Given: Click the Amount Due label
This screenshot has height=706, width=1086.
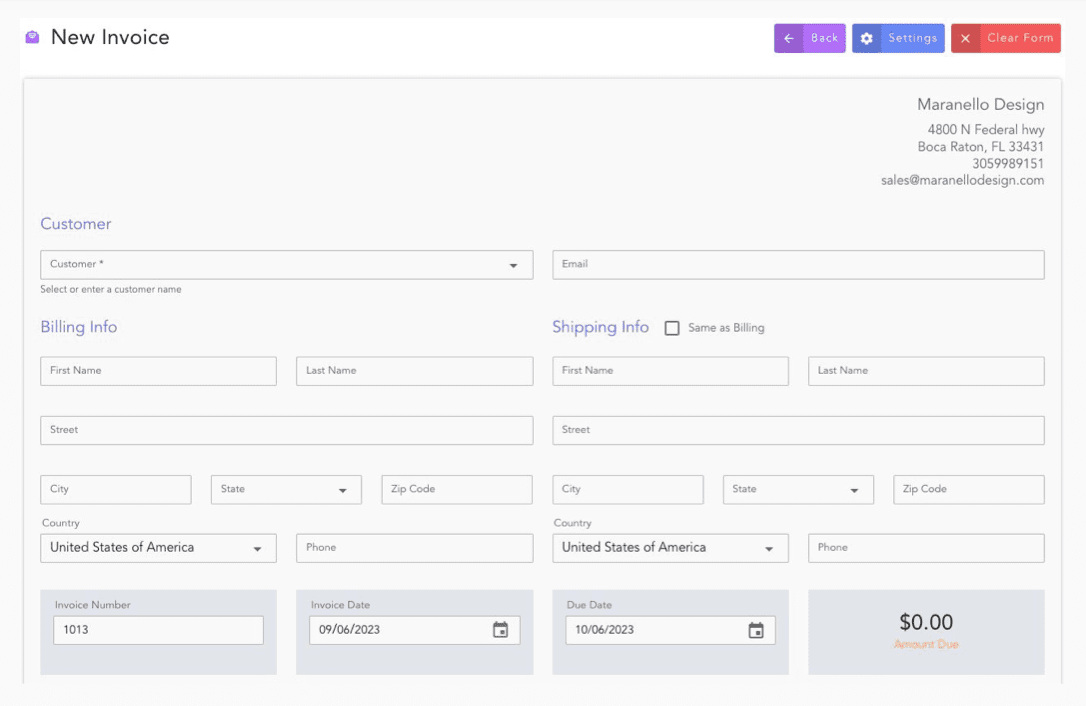Looking at the screenshot, I should [926, 645].
